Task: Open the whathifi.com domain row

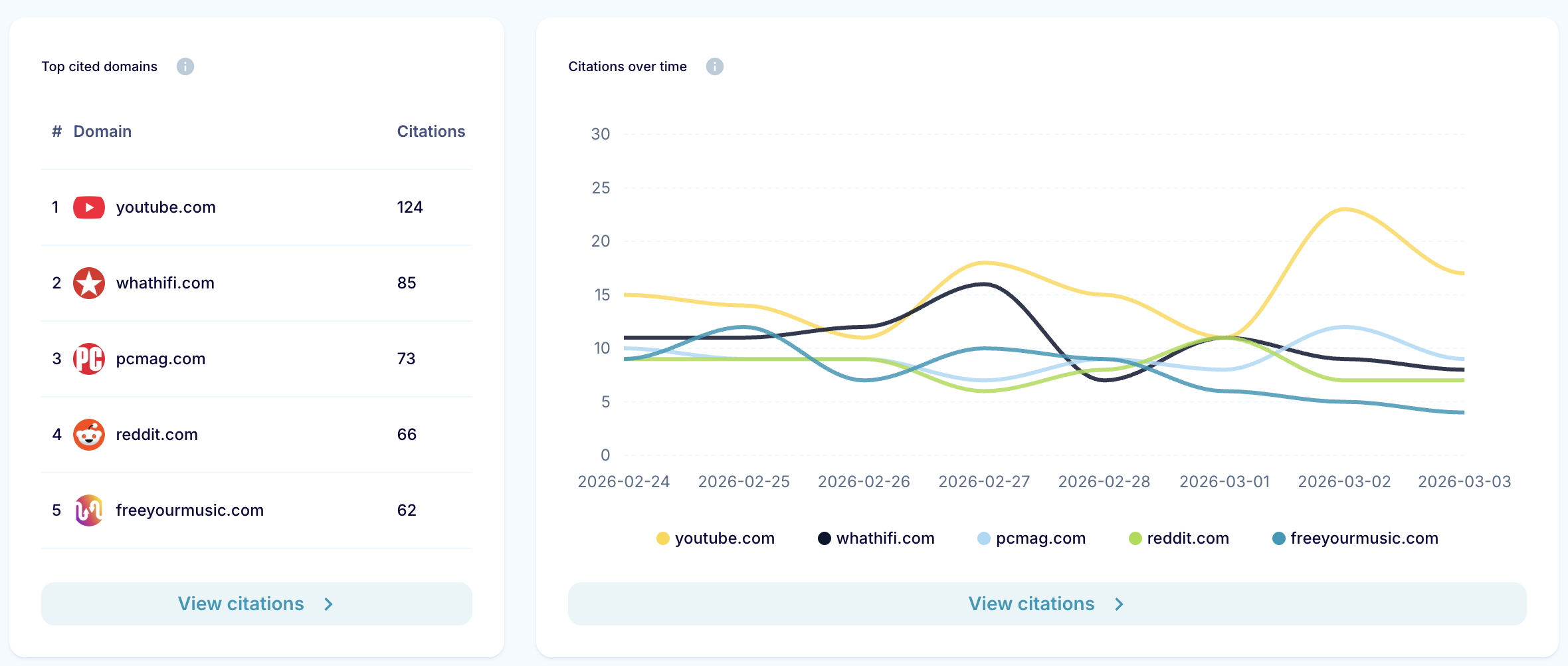Action: click(165, 283)
